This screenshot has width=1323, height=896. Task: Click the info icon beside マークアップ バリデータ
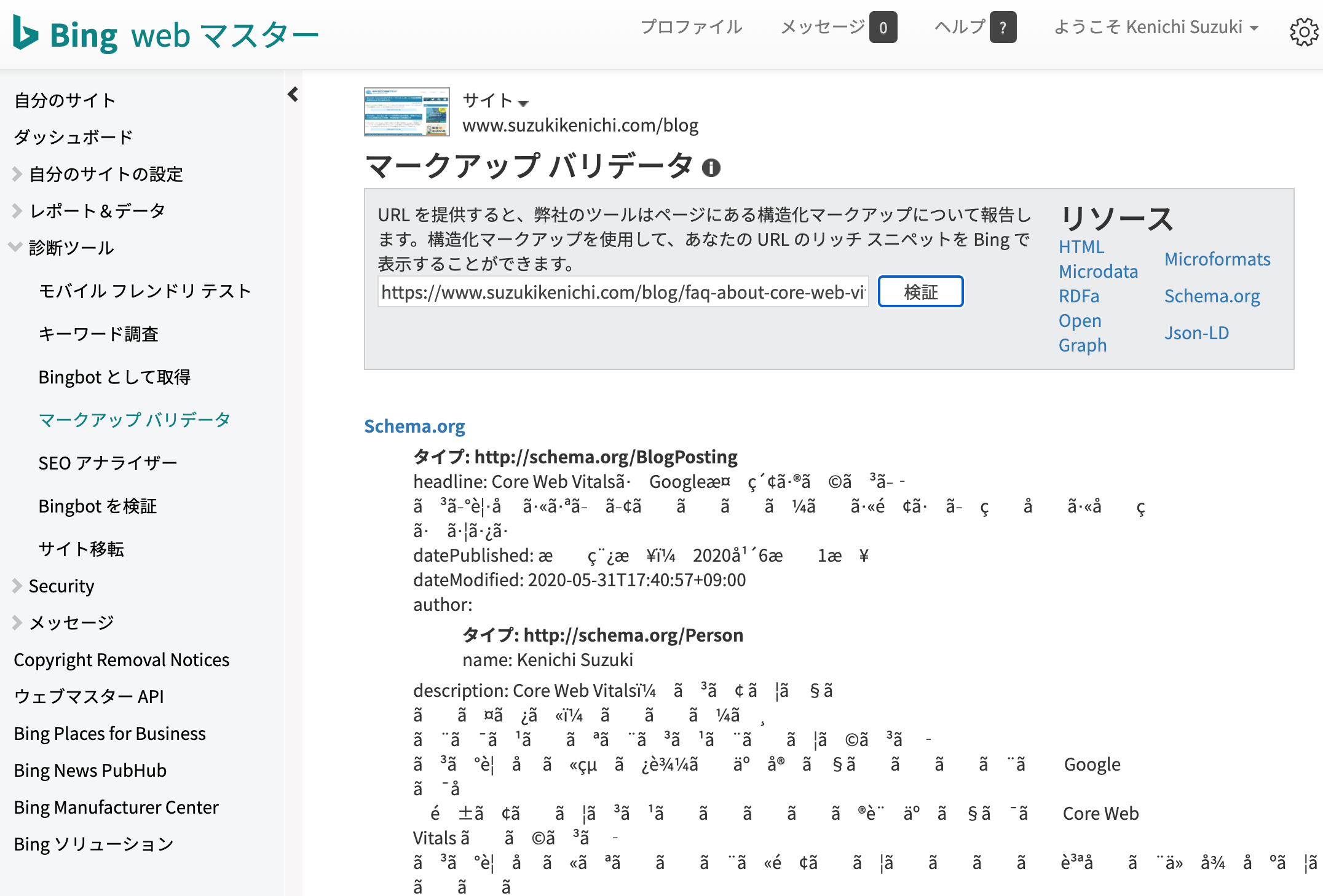pos(711,167)
